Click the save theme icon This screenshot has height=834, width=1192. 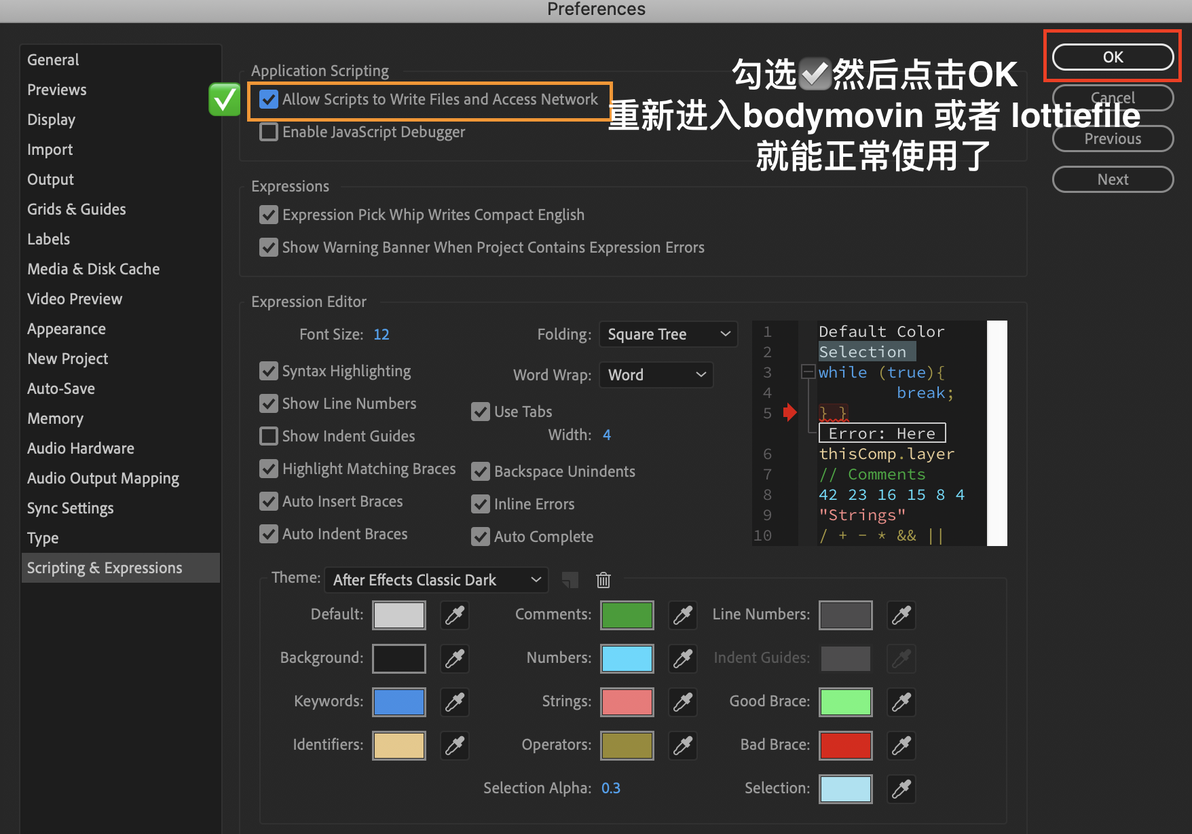(x=570, y=580)
